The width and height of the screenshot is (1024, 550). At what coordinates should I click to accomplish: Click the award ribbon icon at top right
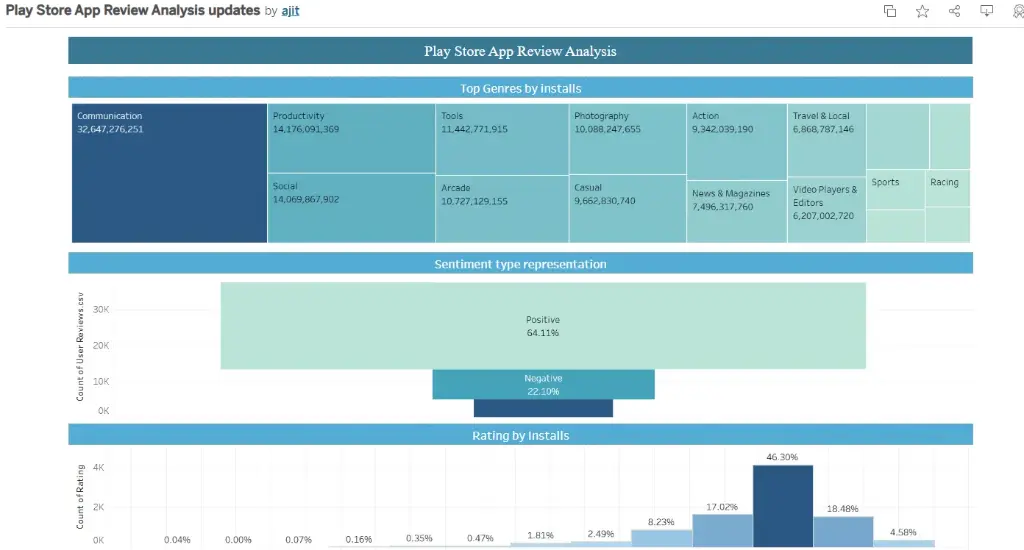[x=1017, y=11]
